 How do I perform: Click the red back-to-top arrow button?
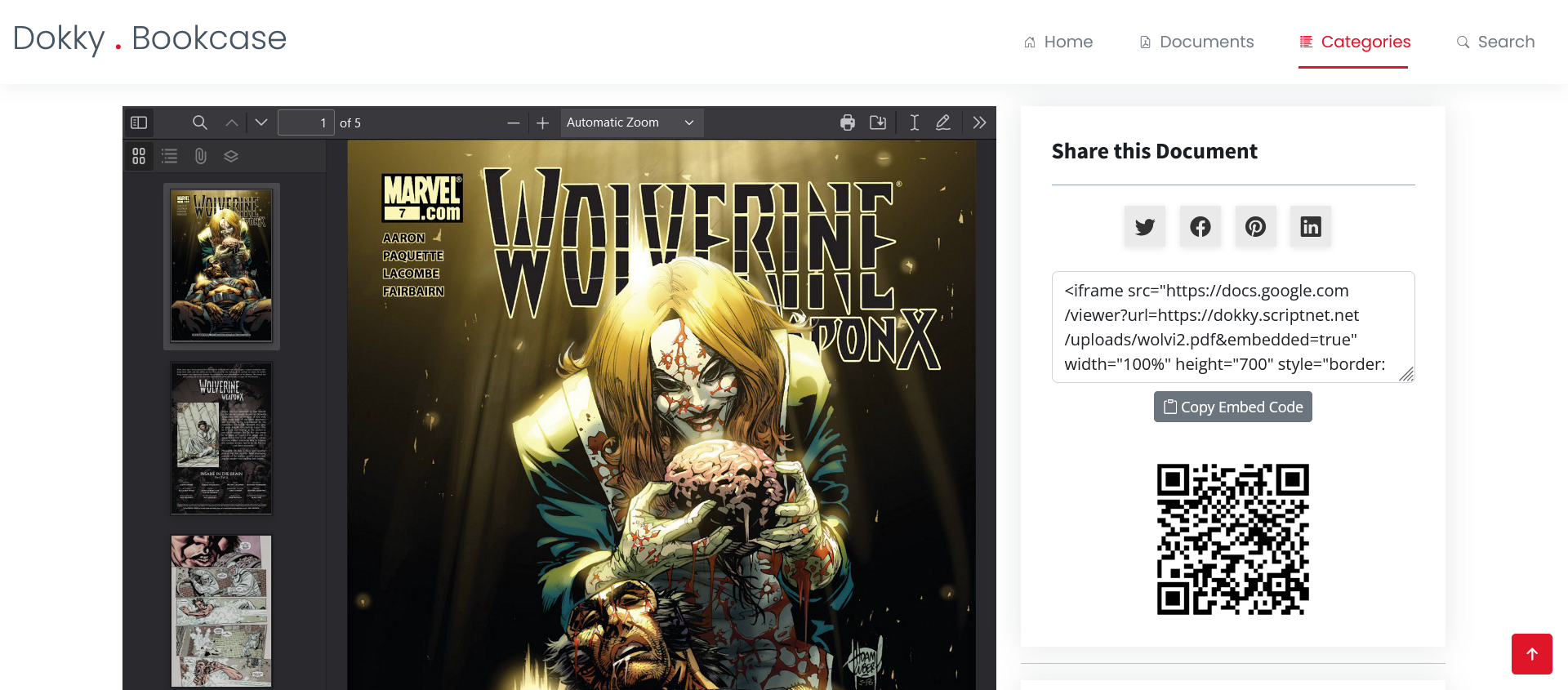tap(1532, 654)
